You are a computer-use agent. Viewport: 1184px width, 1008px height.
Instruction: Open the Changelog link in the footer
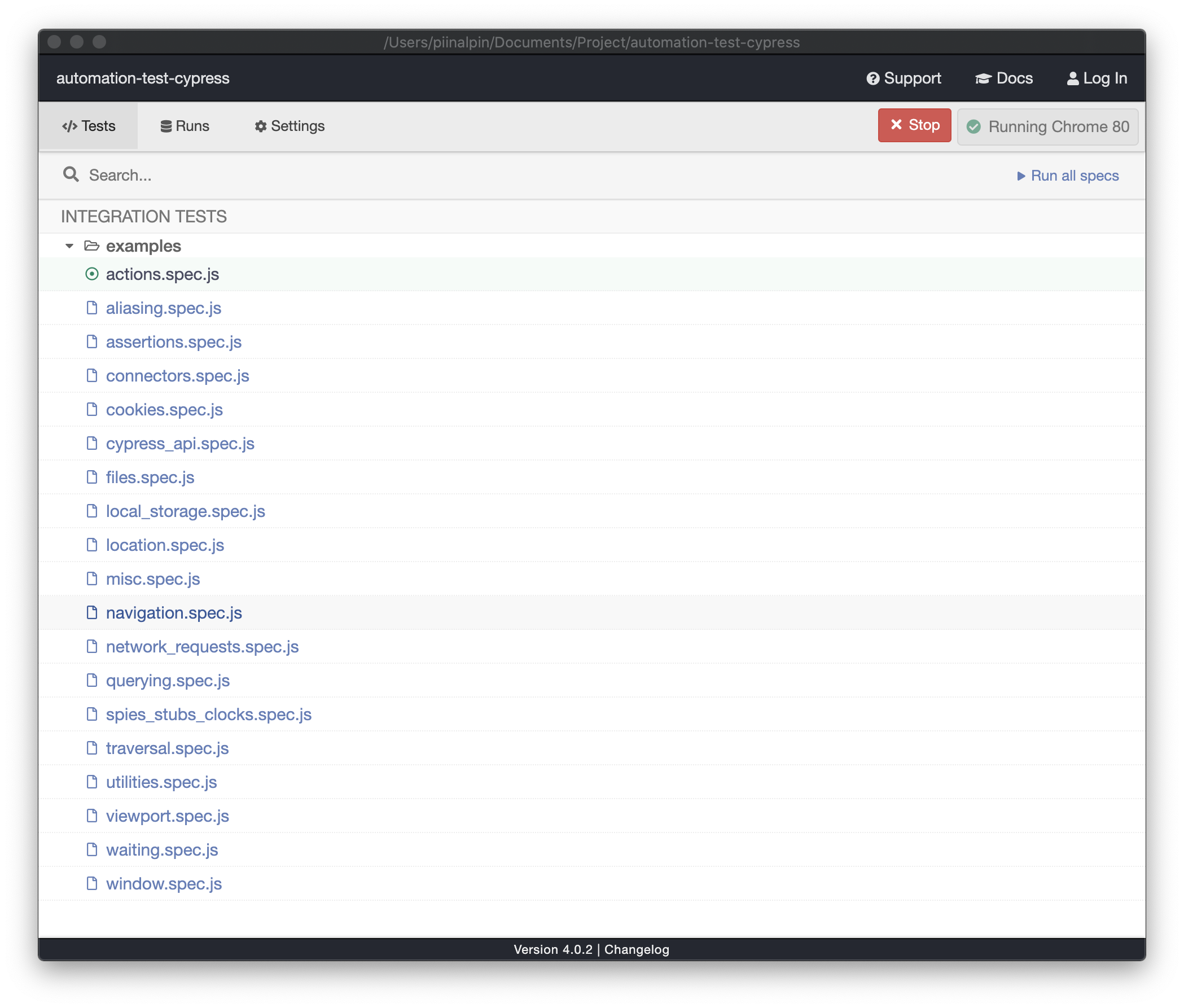click(637, 949)
